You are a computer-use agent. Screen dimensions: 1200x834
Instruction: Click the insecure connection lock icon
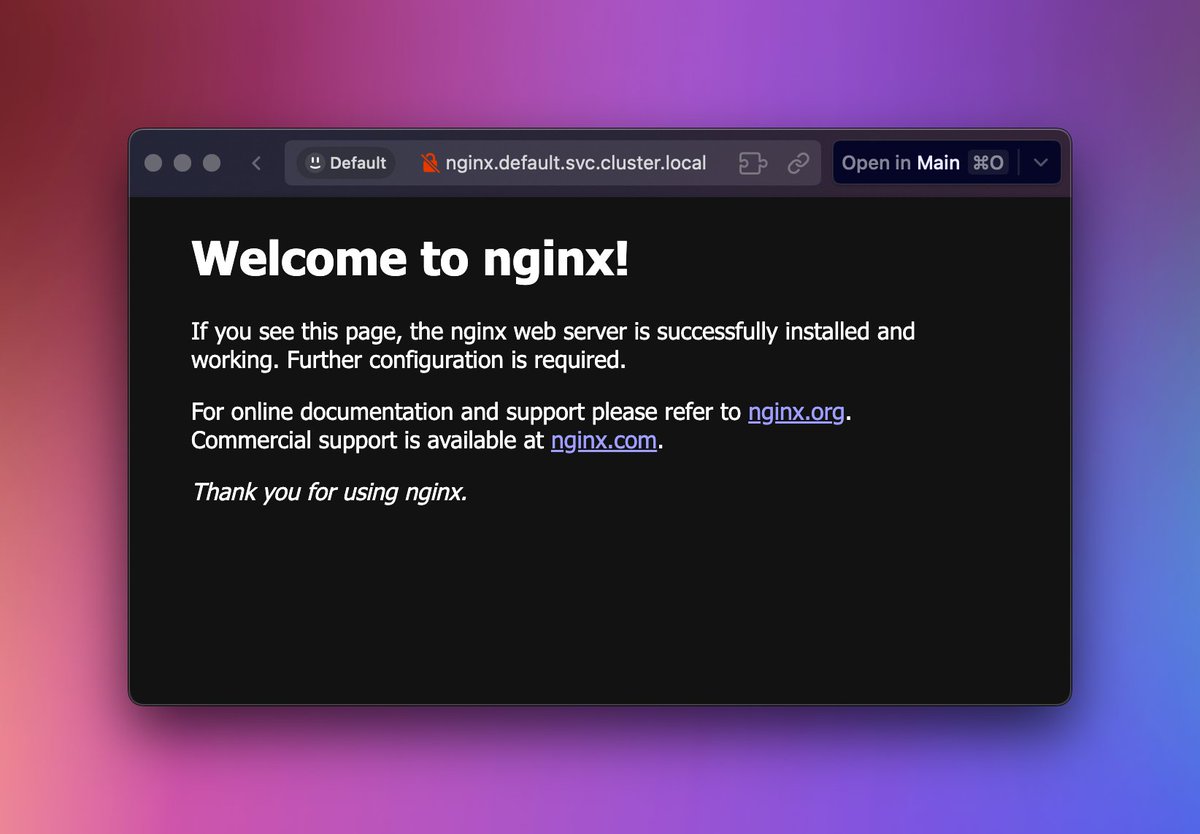coord(430,163)
